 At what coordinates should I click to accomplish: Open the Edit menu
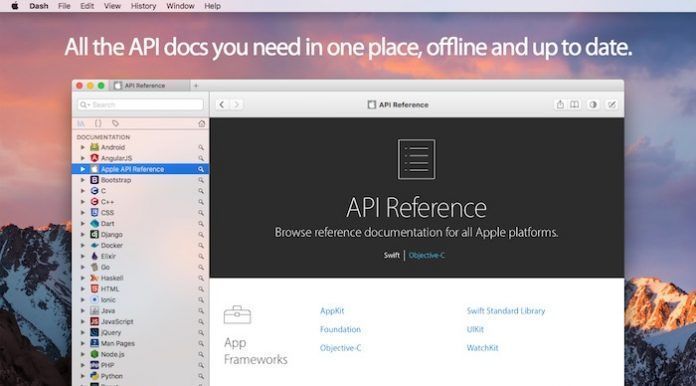[87, 6]
